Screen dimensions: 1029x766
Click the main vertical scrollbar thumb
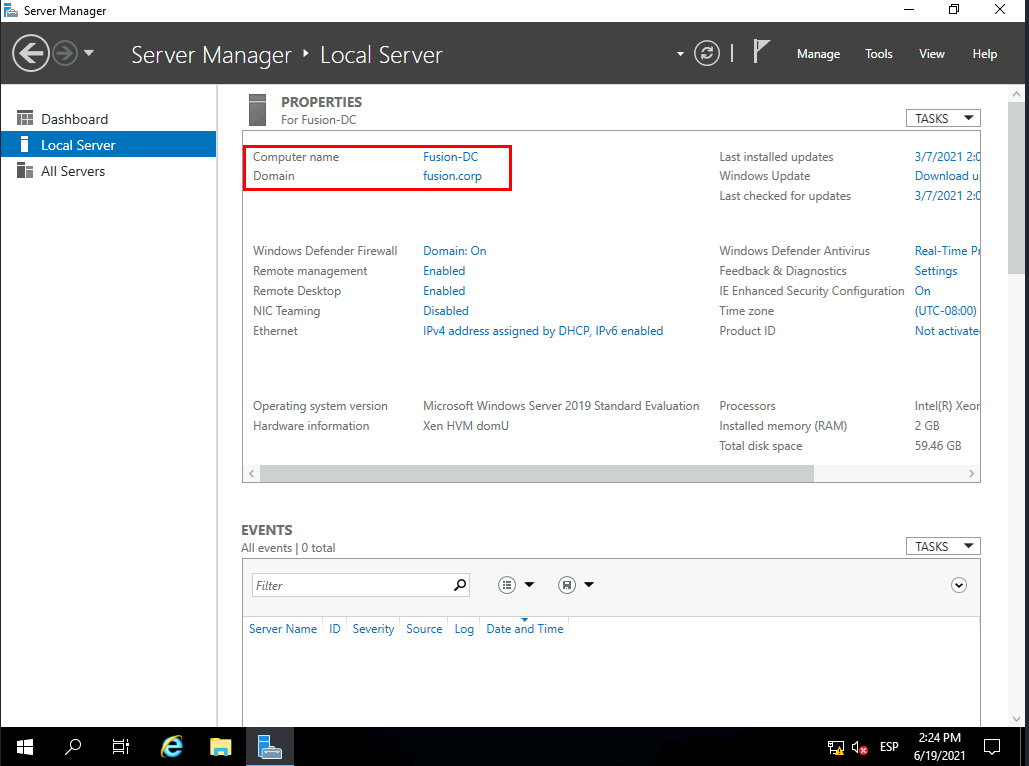(x=1016, y=187)
